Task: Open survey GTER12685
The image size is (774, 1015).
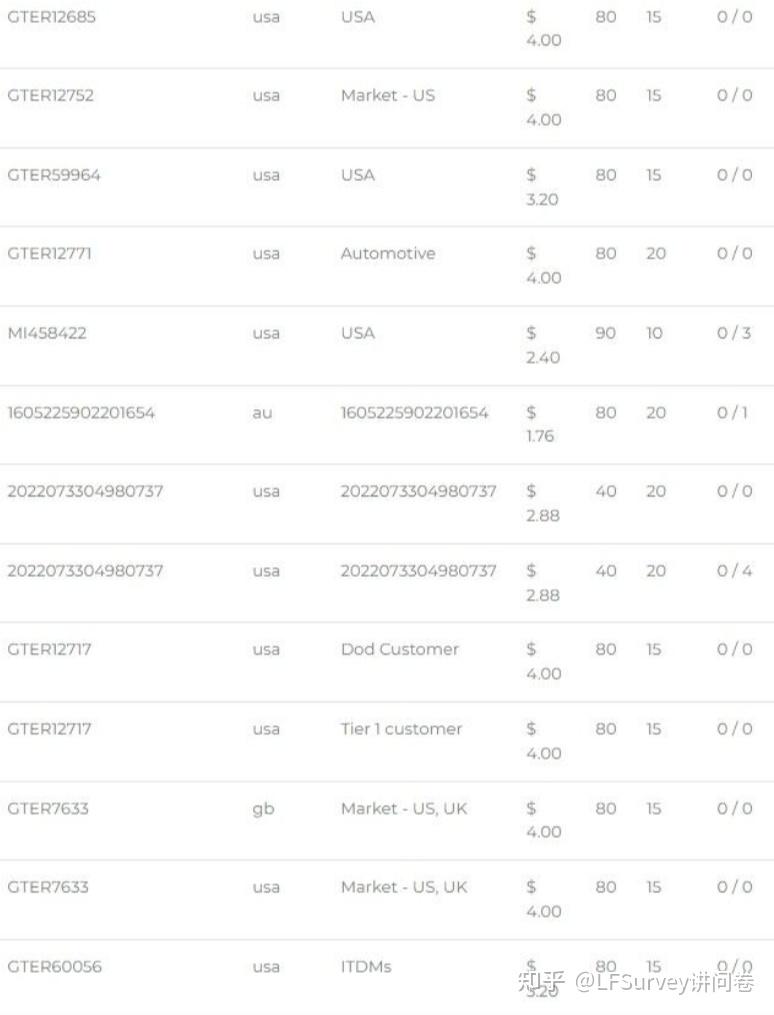Action: tap(51, 17)
